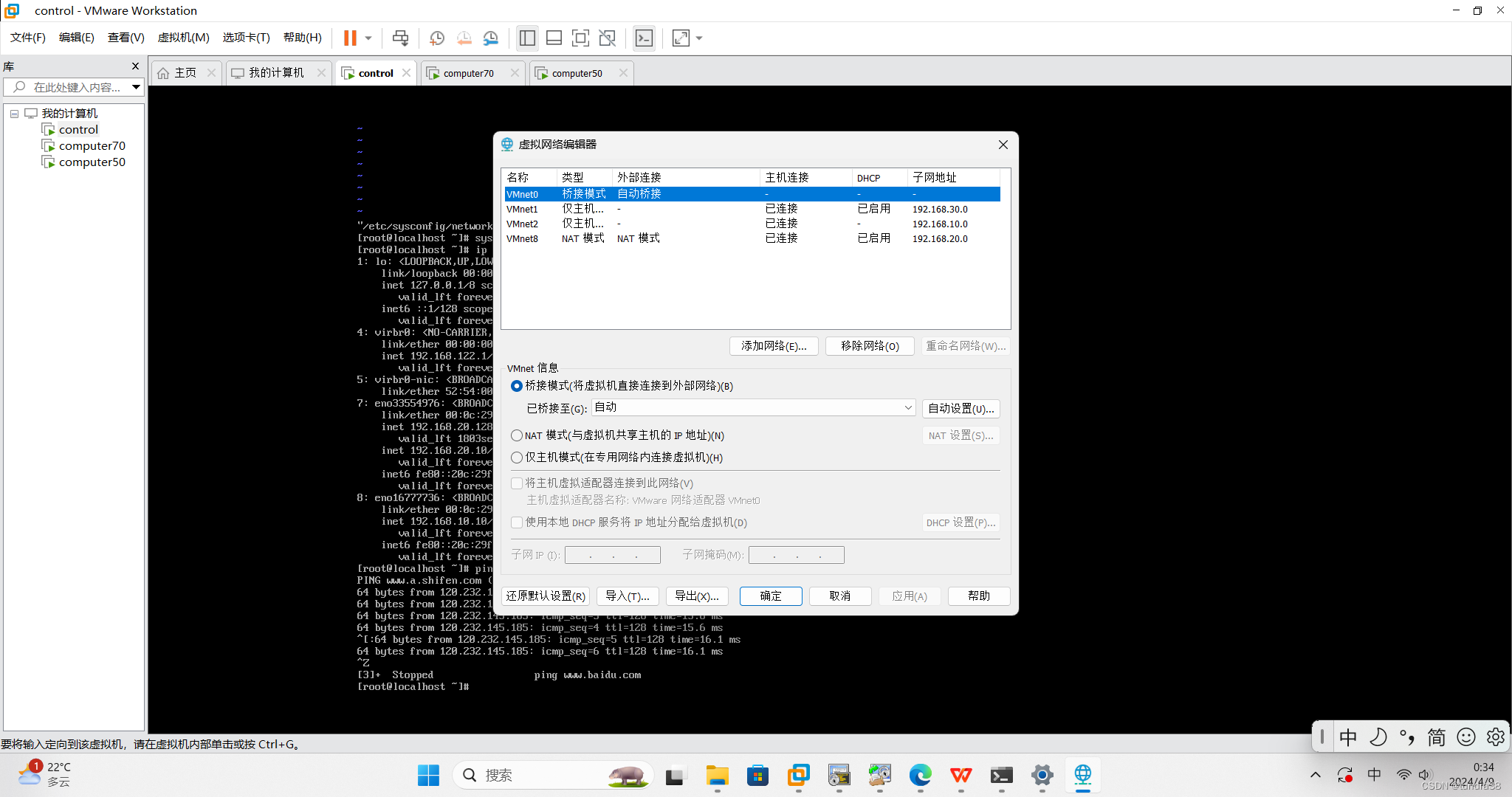Viewport: 1512px width, 797px height.
Task: Check 使用本地 DHCP 服务 checkbox
Action: 517,522
